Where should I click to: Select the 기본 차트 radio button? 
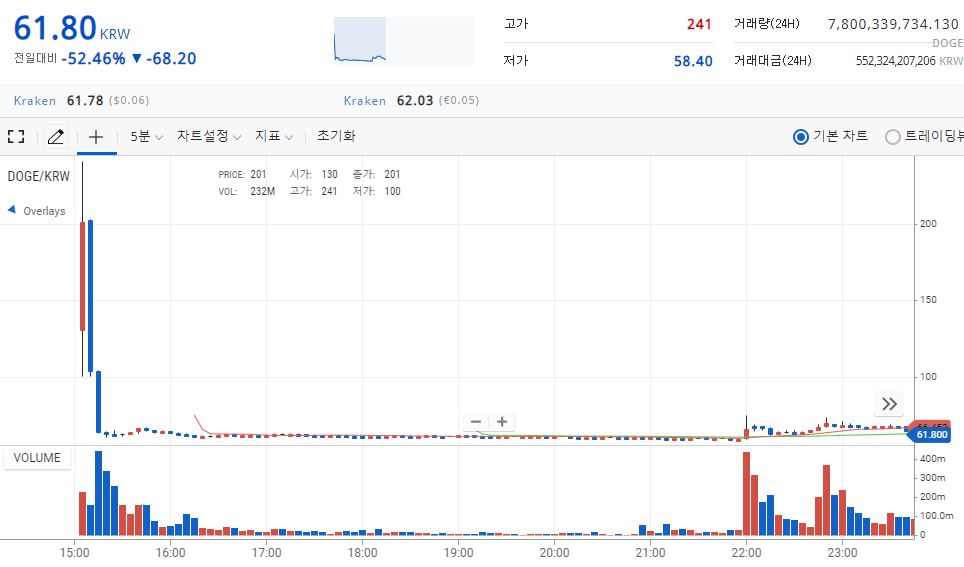800,137
